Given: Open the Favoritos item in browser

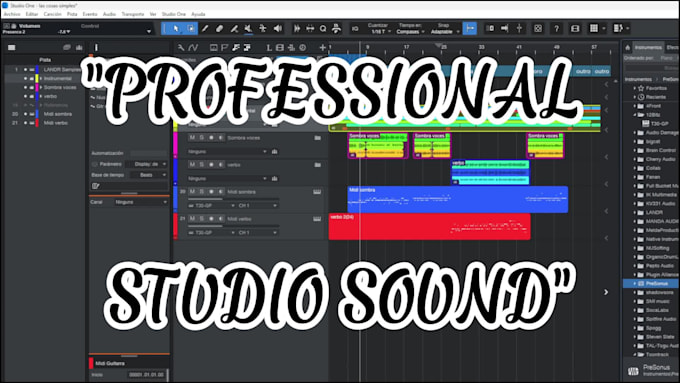Looking at the screenshot, I should [656, 88].
